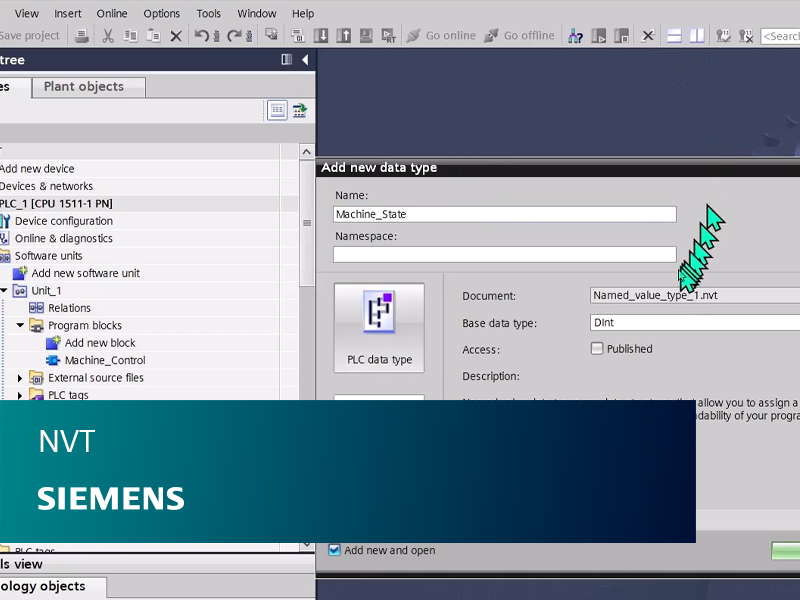Click Add new software unit entry

tap(85, 273)
